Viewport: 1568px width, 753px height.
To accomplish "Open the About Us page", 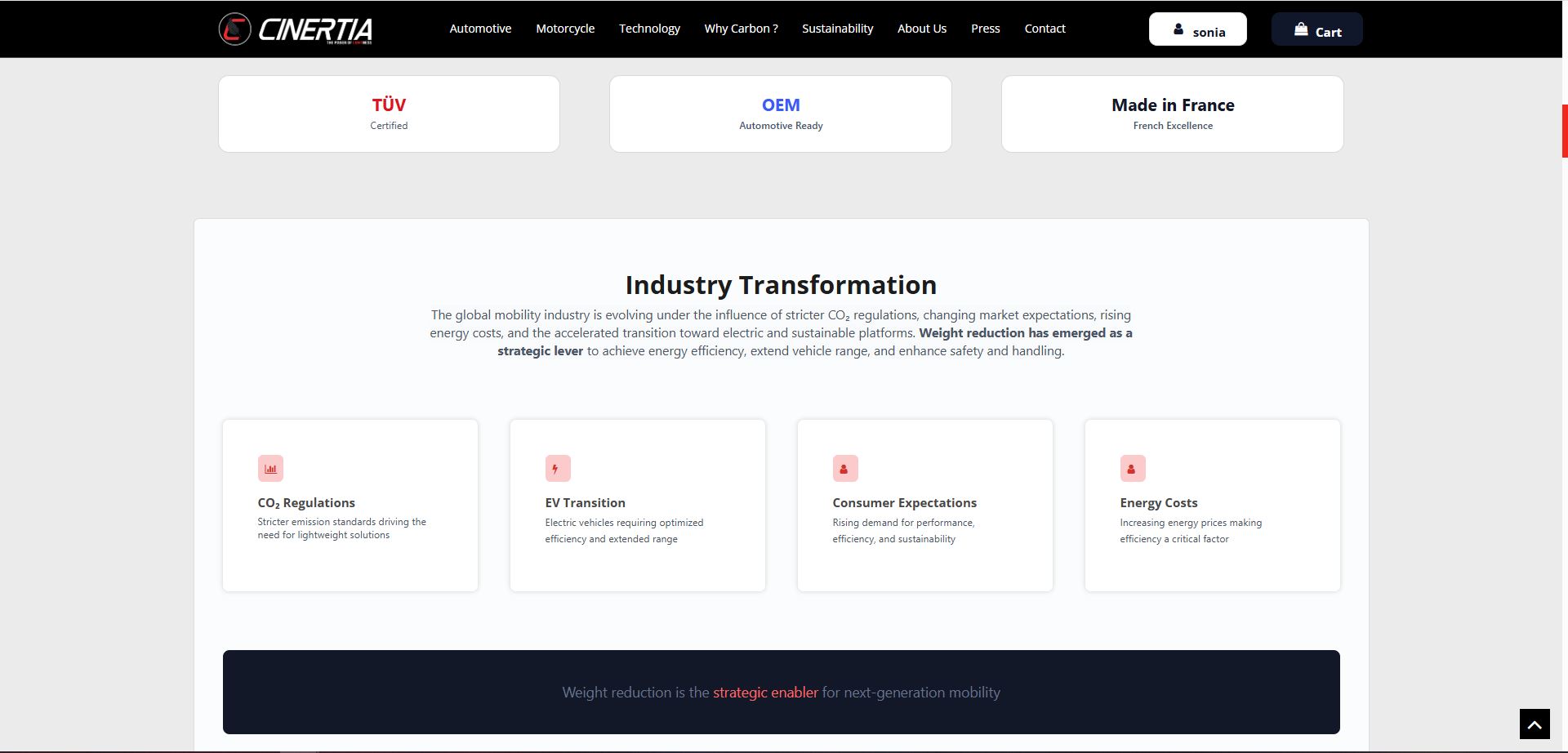I will click(x=922, y=29).
